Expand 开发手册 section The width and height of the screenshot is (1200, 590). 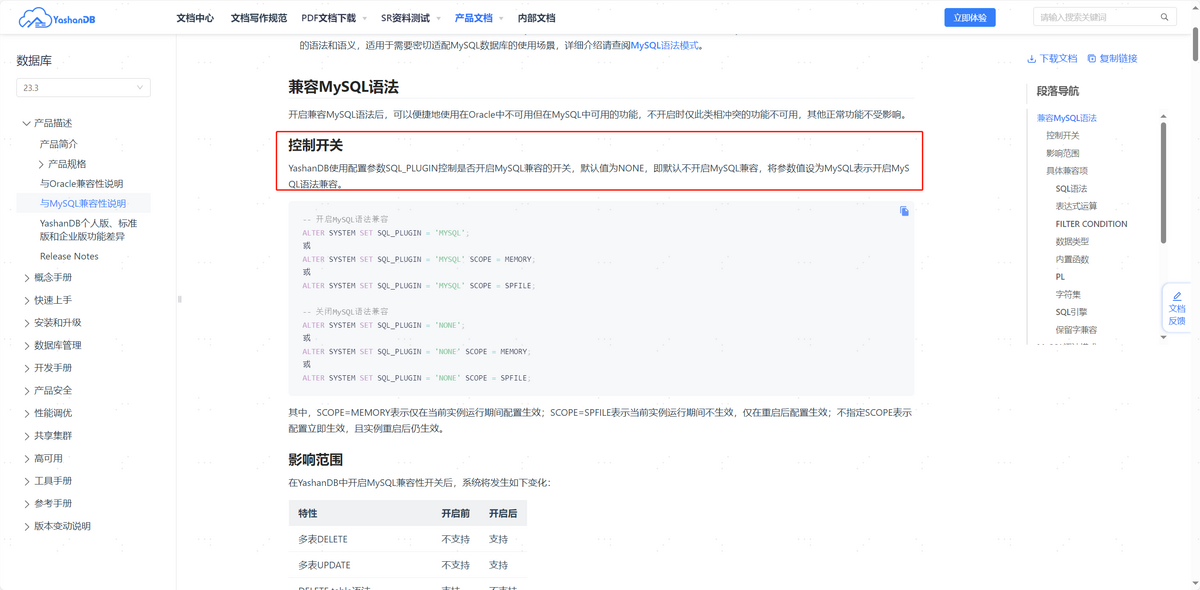pos(27,368)
